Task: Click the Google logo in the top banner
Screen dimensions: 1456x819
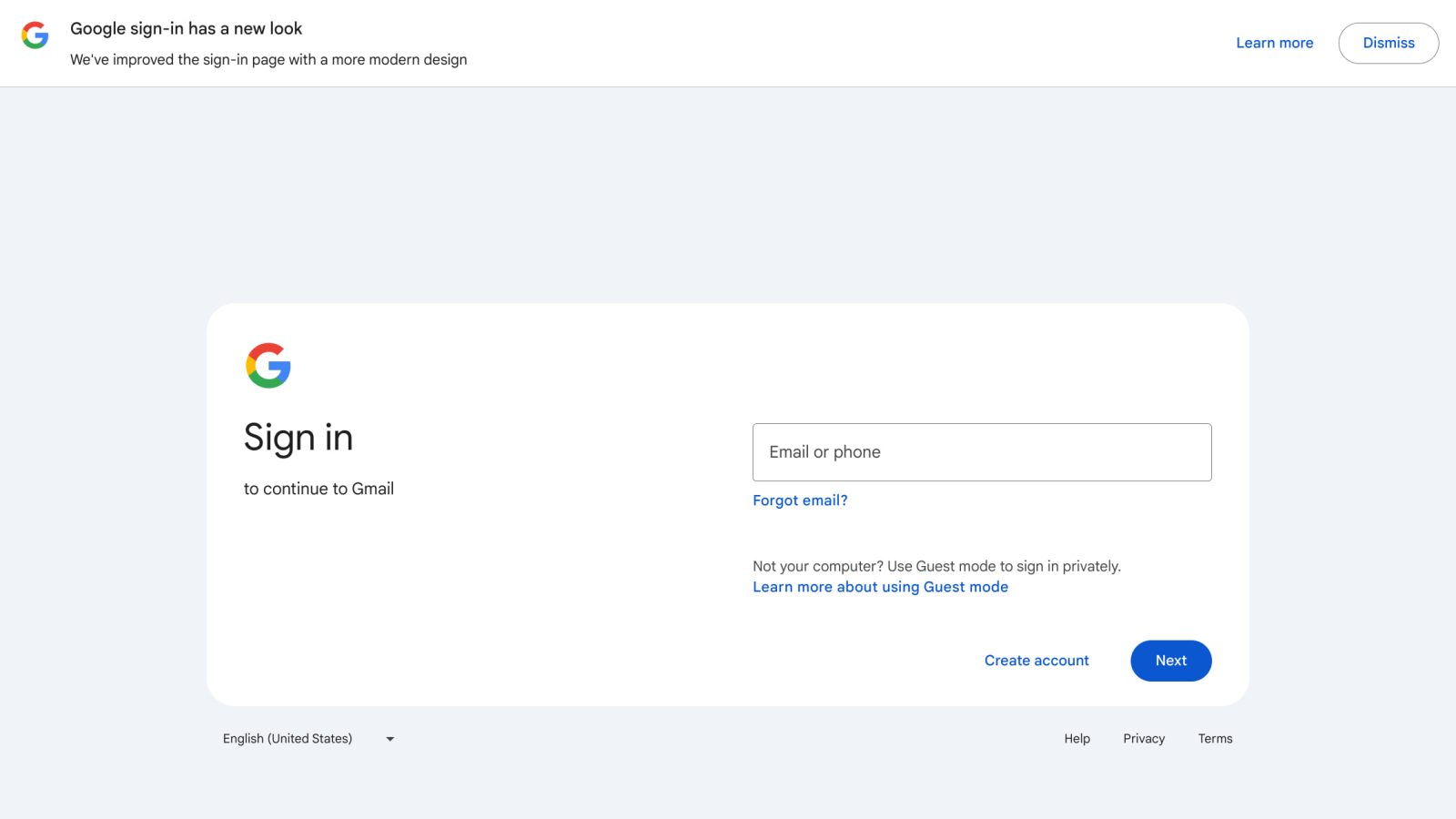Action: tap(35, 35)
